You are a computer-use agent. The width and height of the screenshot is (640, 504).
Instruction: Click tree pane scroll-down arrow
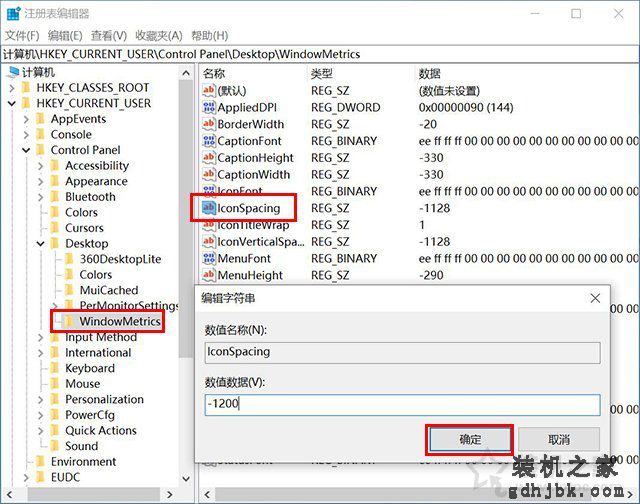[186, 479]
